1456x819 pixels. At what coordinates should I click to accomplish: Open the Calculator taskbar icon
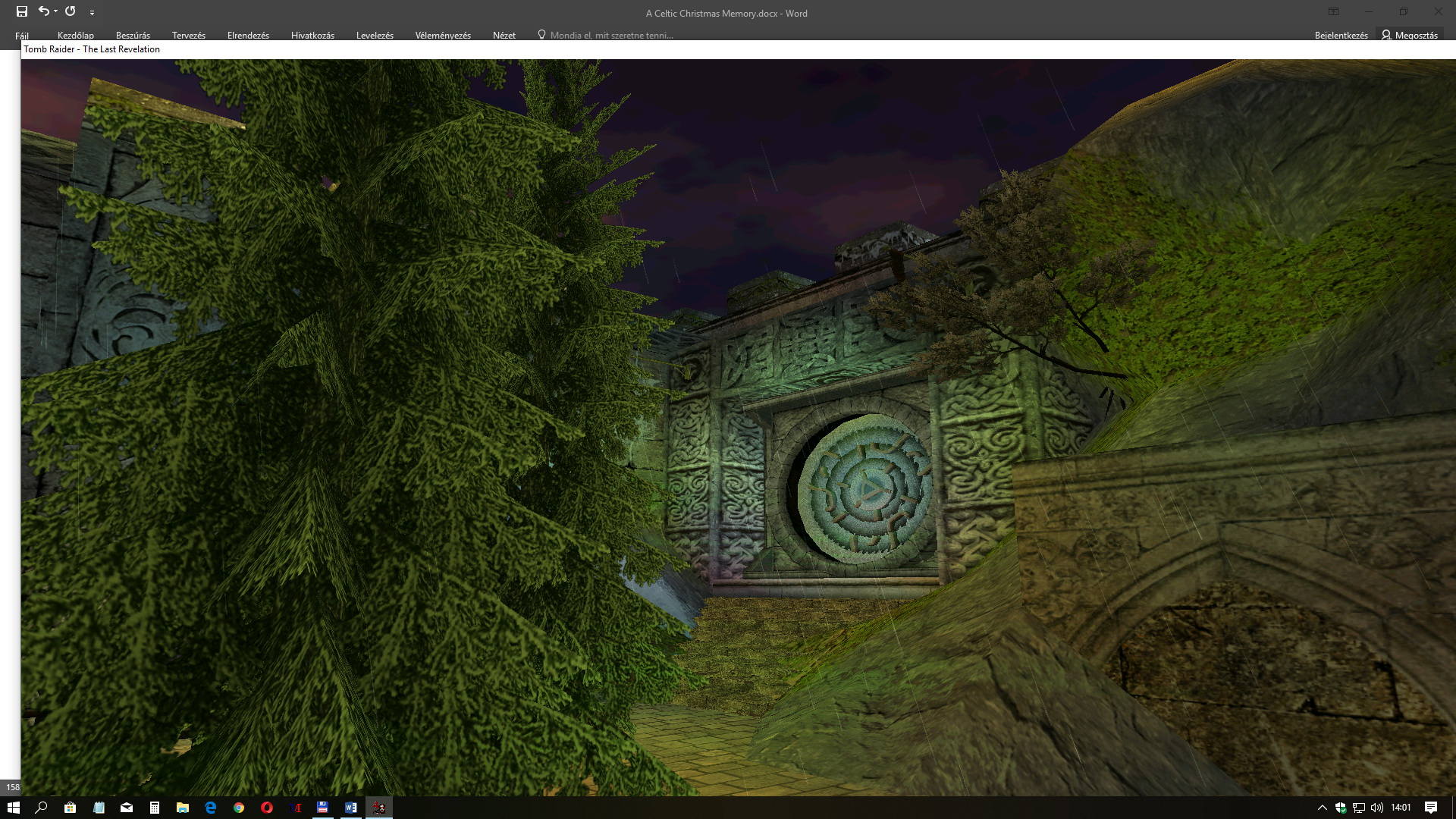coord(155,808)
